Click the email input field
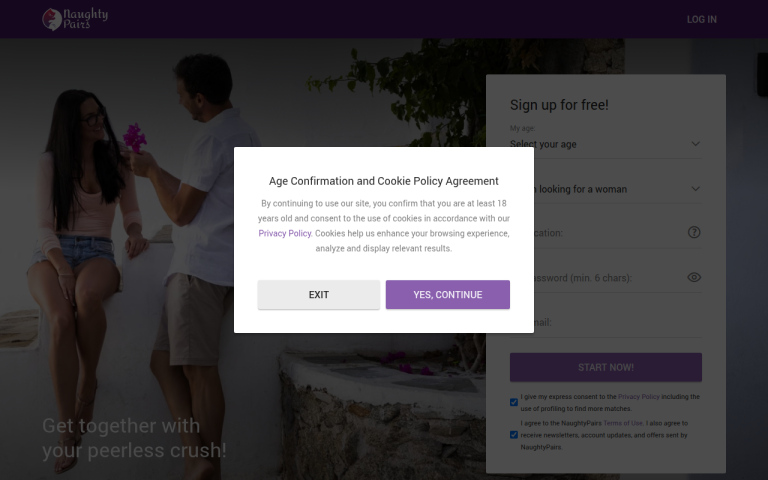 [x=605, y=323]
